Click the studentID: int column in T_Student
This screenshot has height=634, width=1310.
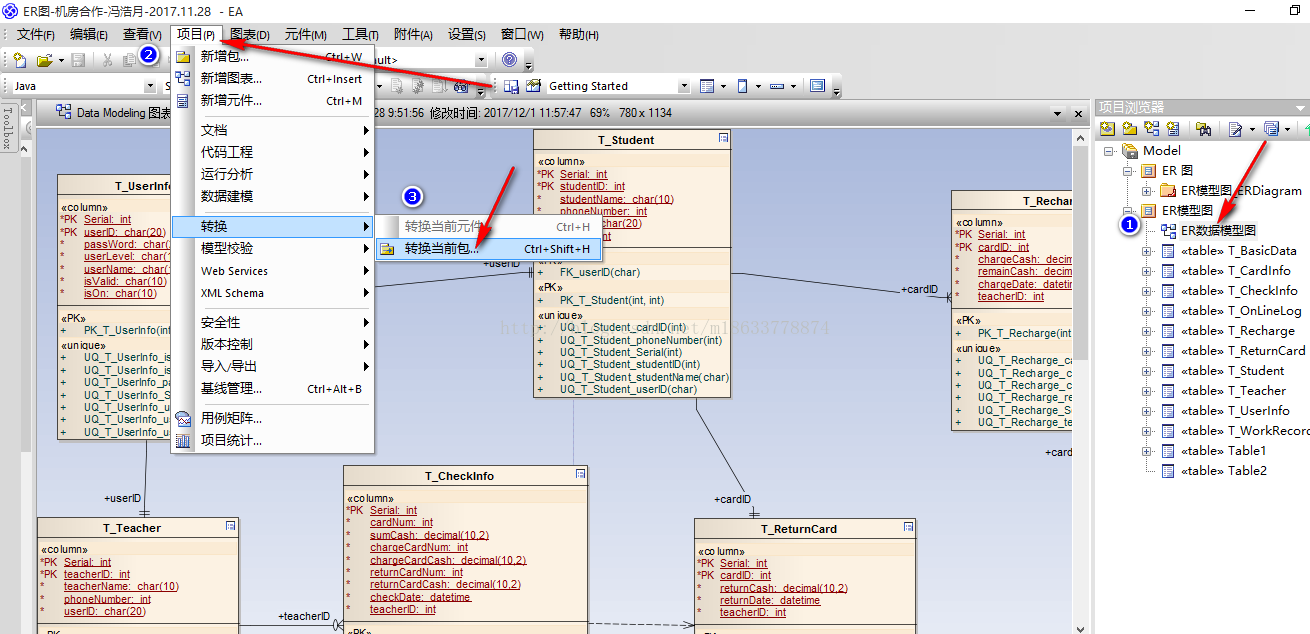click(592, 187)
